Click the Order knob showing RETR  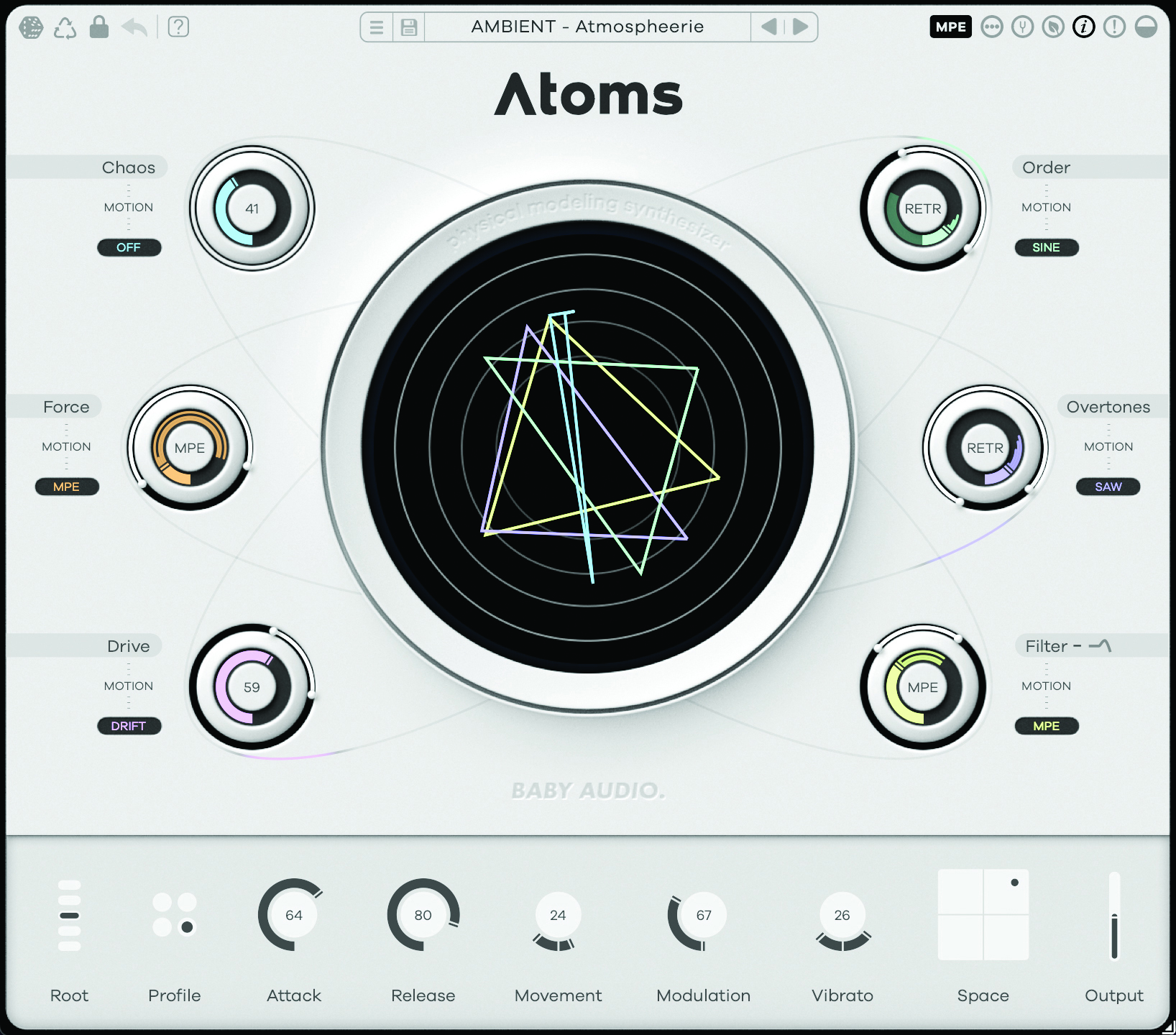(923, 208)
